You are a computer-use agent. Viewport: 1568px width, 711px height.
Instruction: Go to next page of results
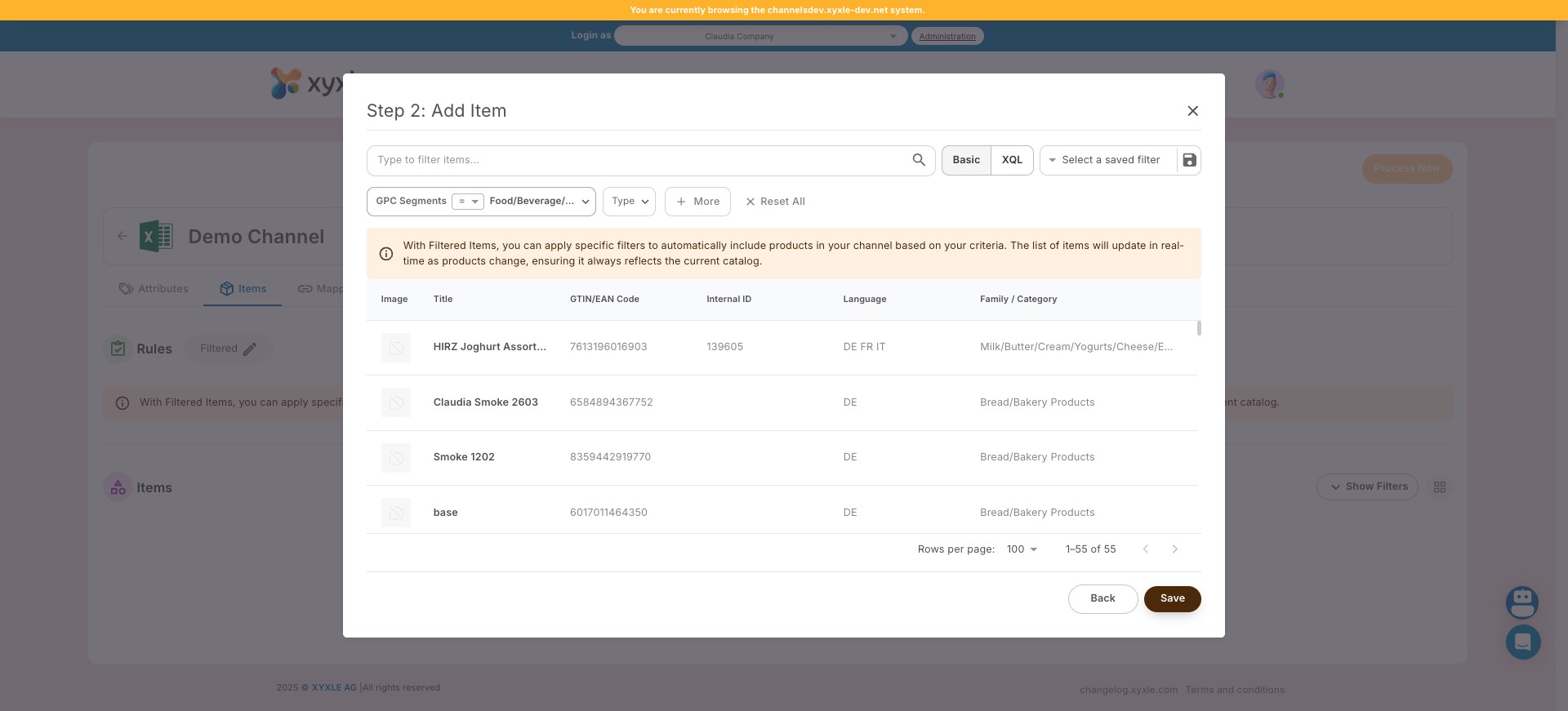pos(1174,549)
